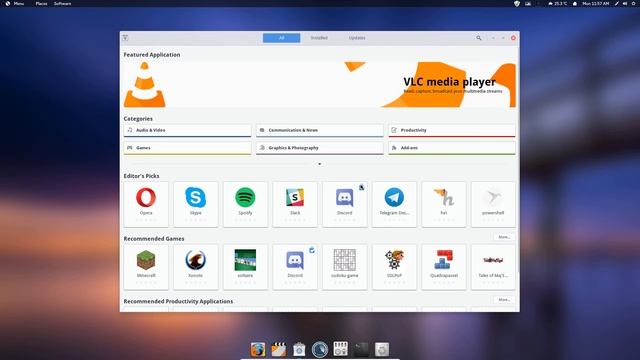Image resolution: width=640 pixels, height=360 pixels.
Task: Open the VLC media player featured banner
Action: [320, 84]
